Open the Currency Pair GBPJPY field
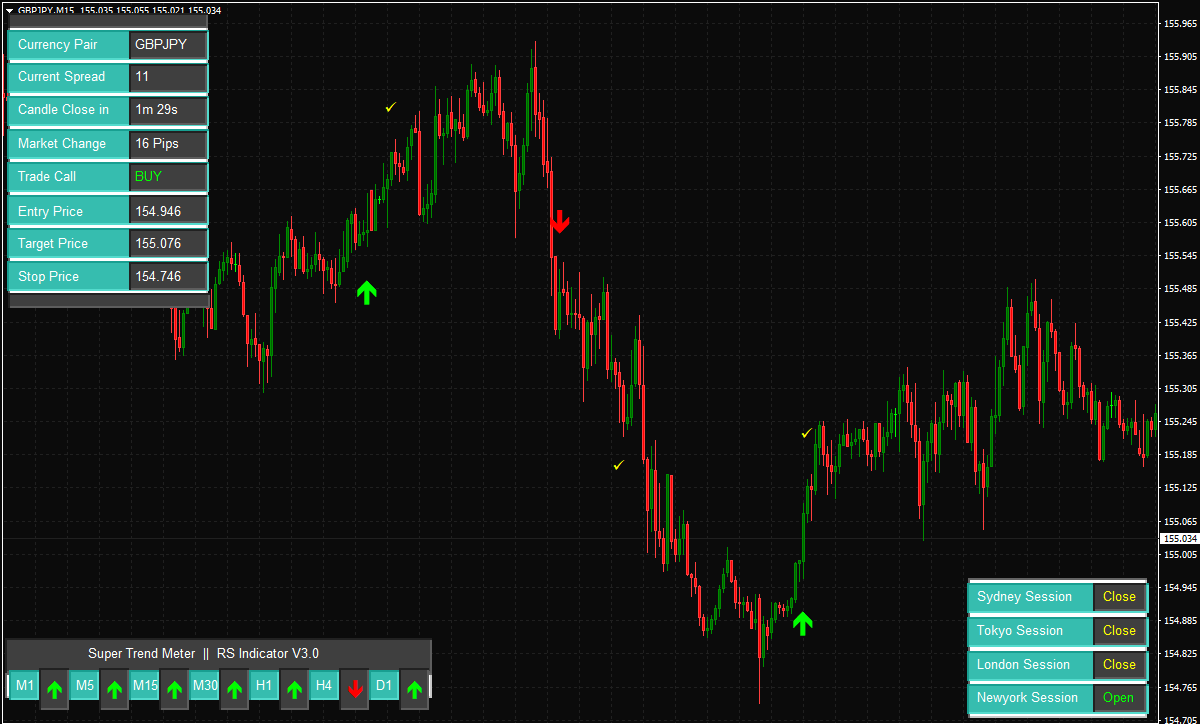 168,44
